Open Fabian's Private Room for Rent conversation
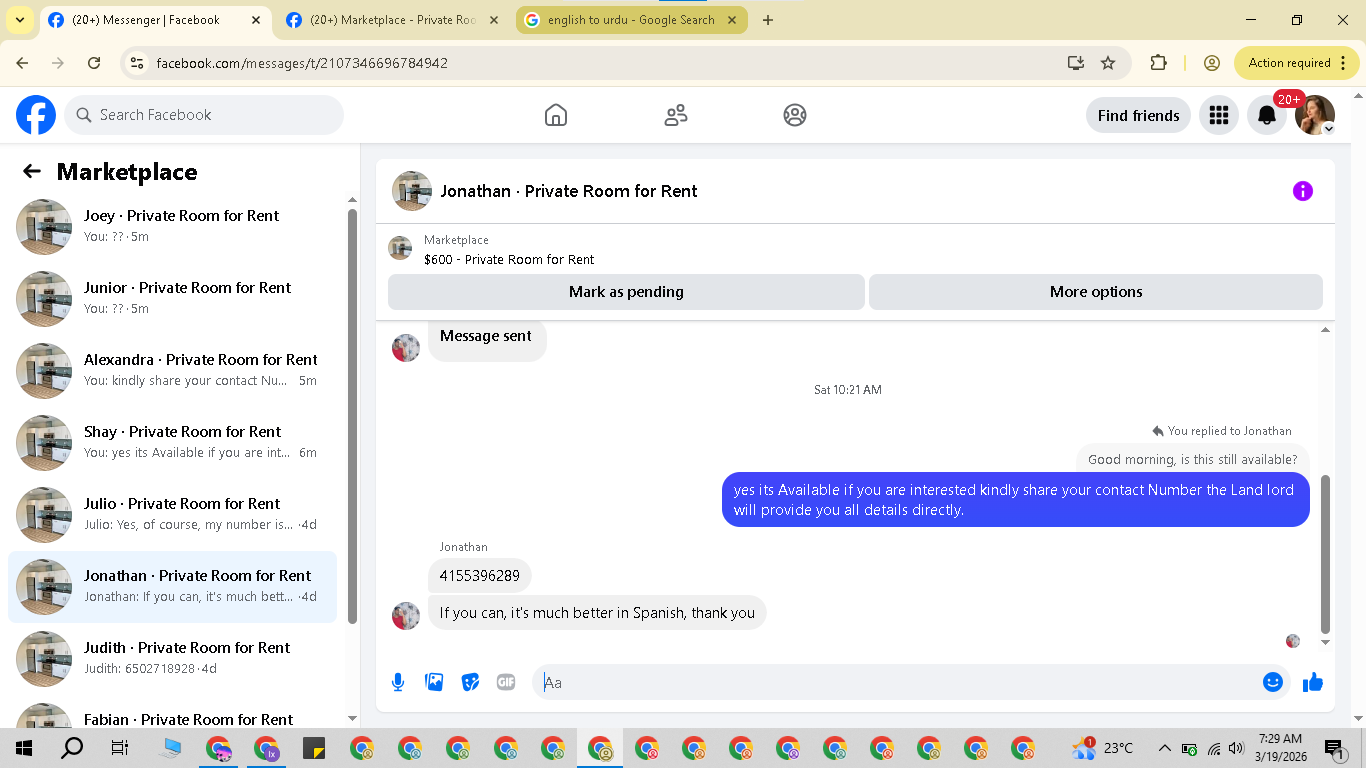 (x=172, y=711)
